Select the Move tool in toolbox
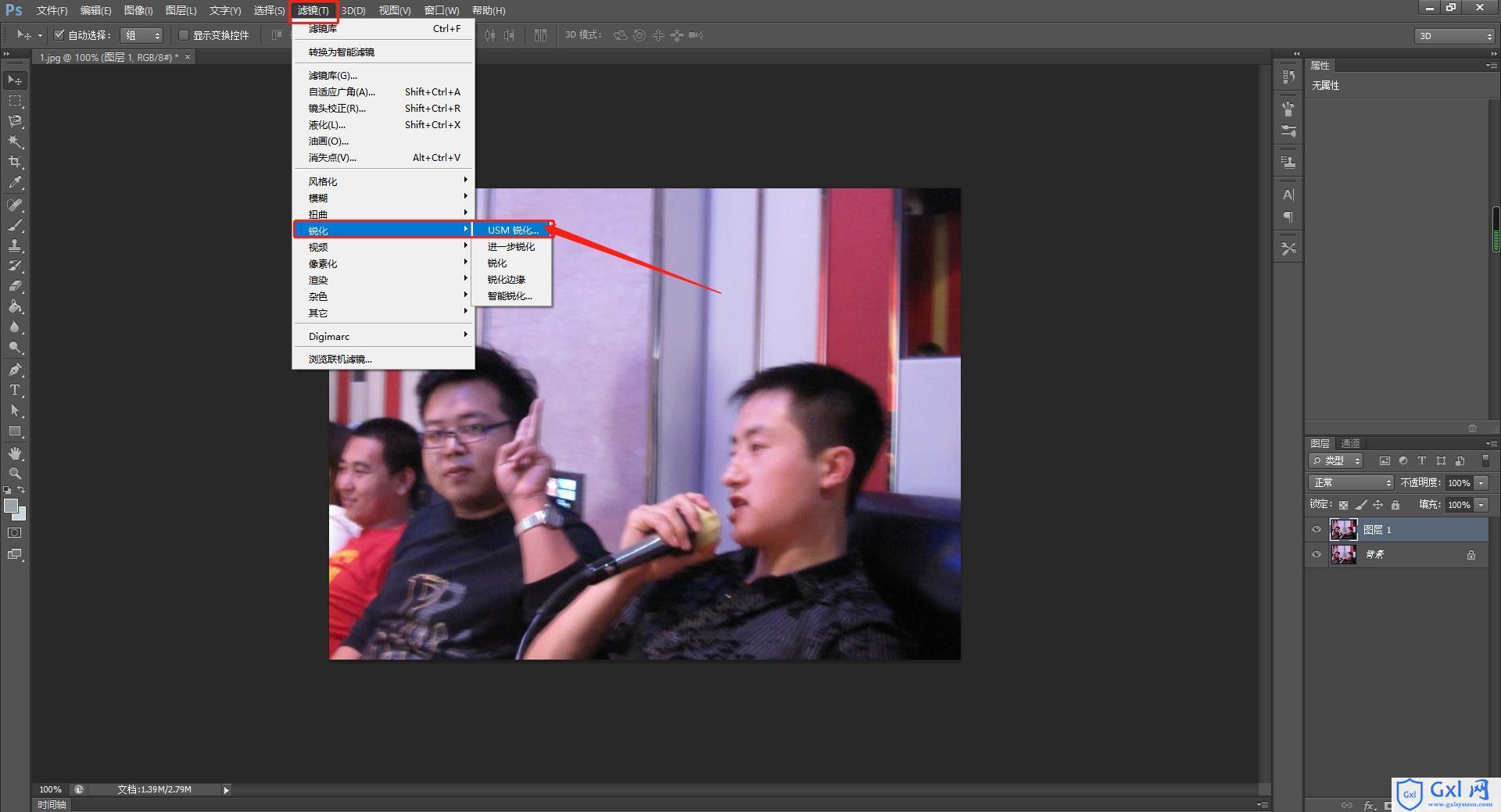Image resolution: width=1501 pixels, height=812 pixels. [15, 80]
